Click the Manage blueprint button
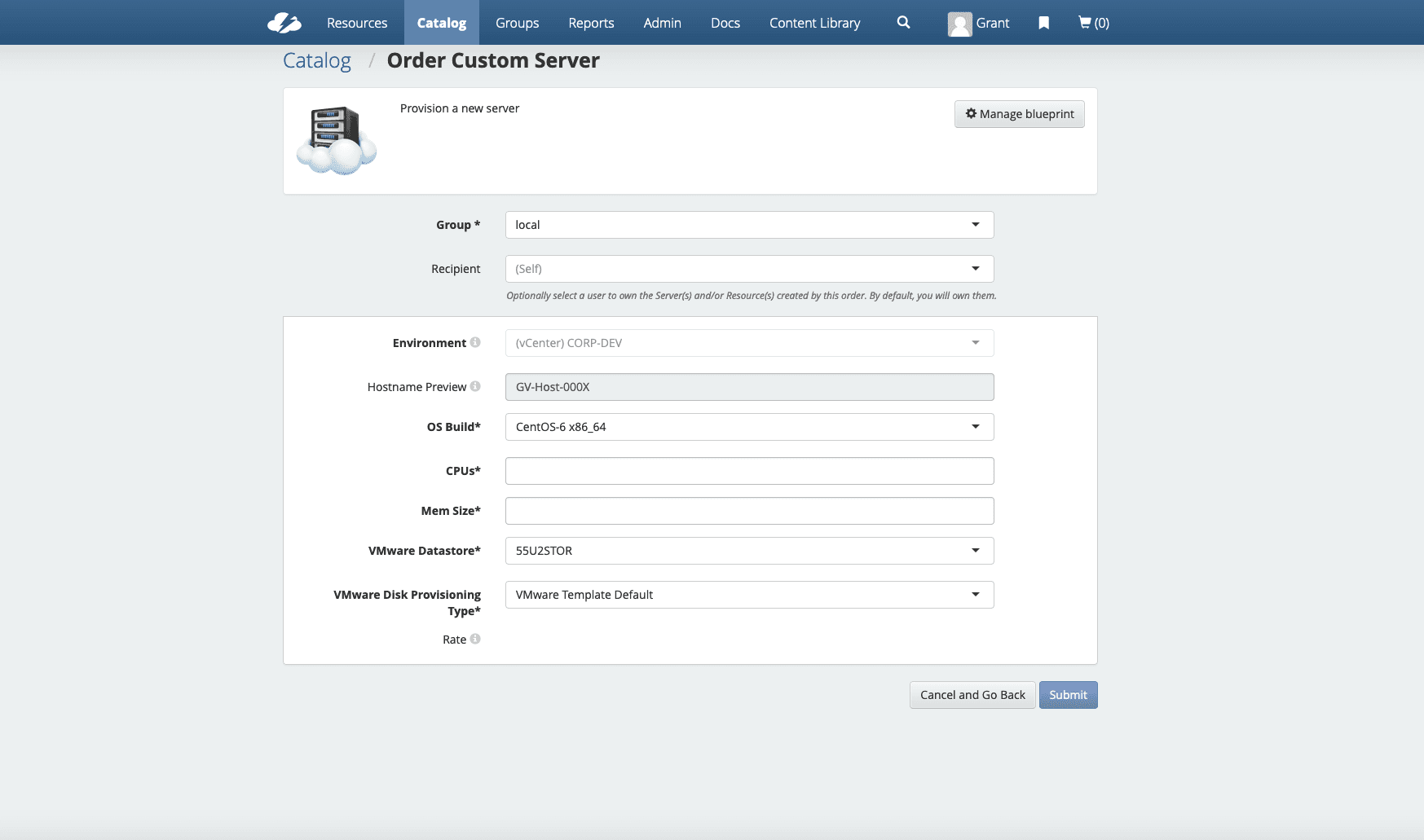This screenshot has height=840, width=1424. pyautogui.click(x=1019, y=114)
